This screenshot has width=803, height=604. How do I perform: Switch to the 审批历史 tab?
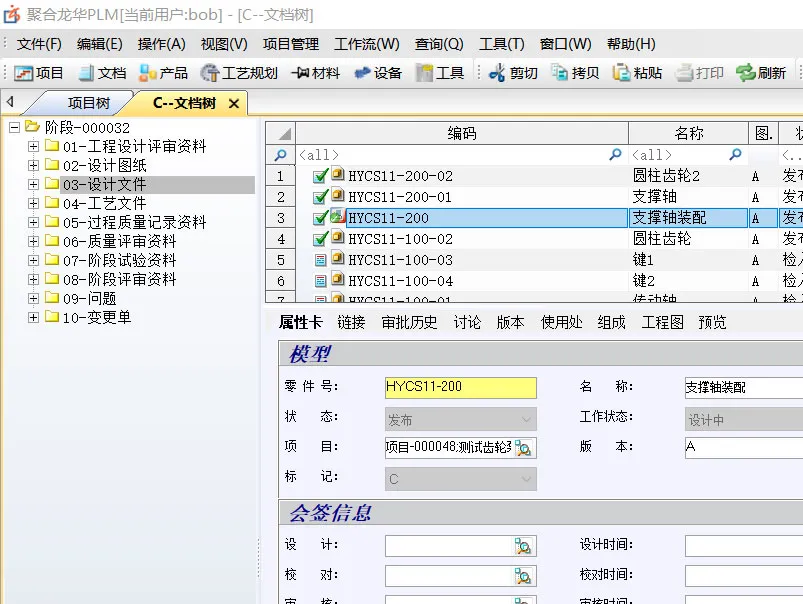(409, 322)
